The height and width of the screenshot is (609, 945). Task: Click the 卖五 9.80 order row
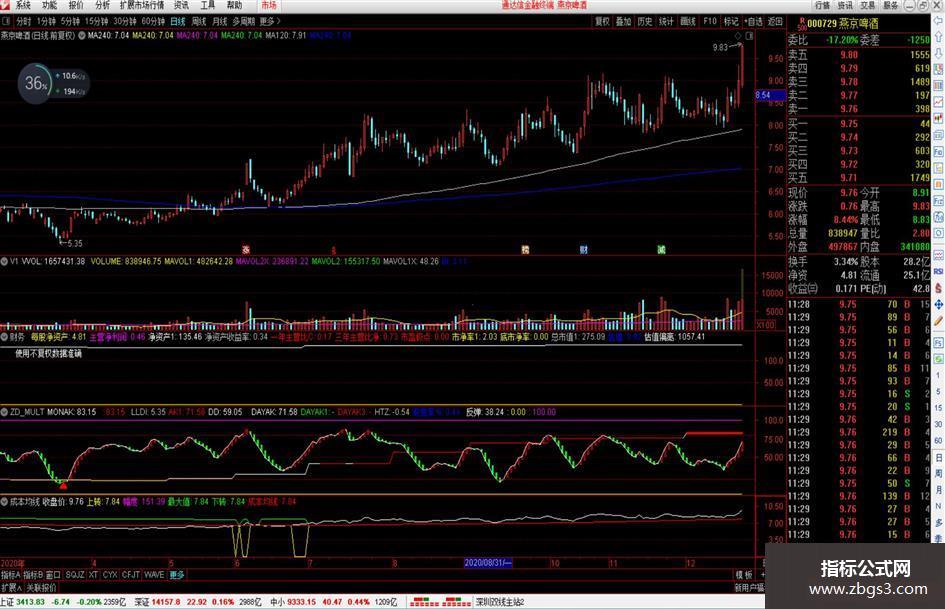coord(859,54)
